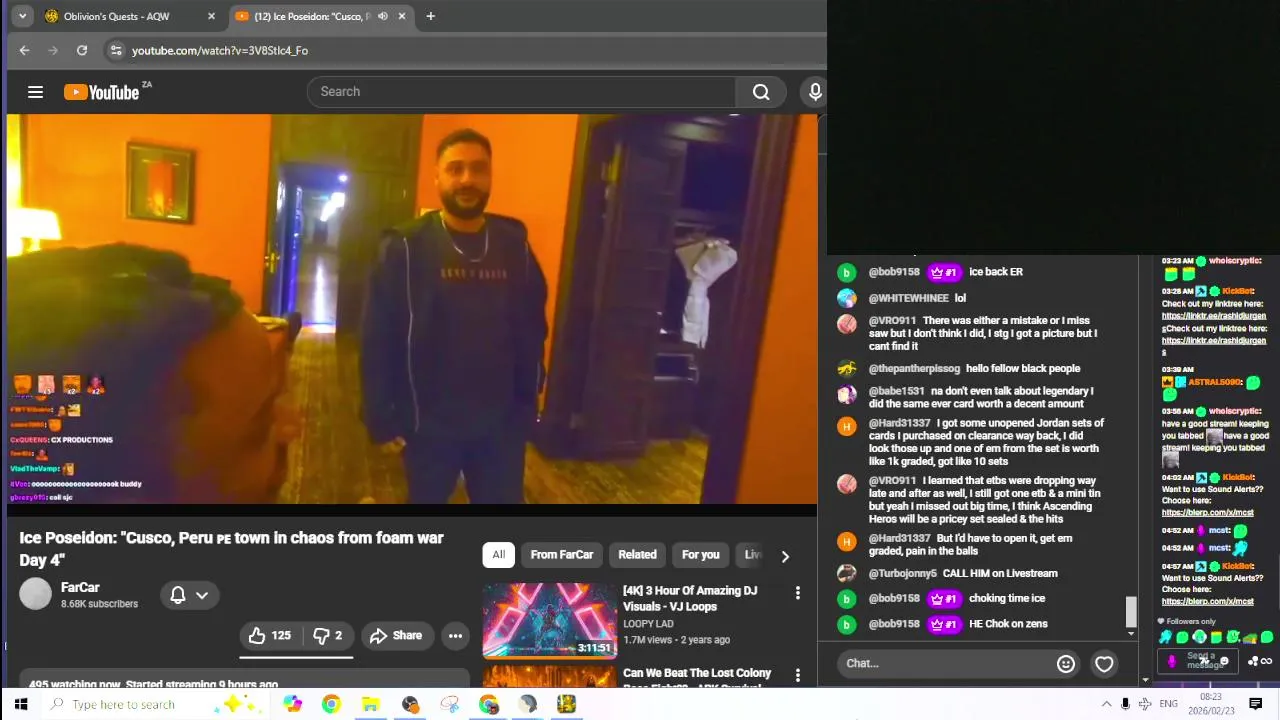Reload the current YouTube page
The height and width of the screenshot is (720, 1280).
(82, 50)
